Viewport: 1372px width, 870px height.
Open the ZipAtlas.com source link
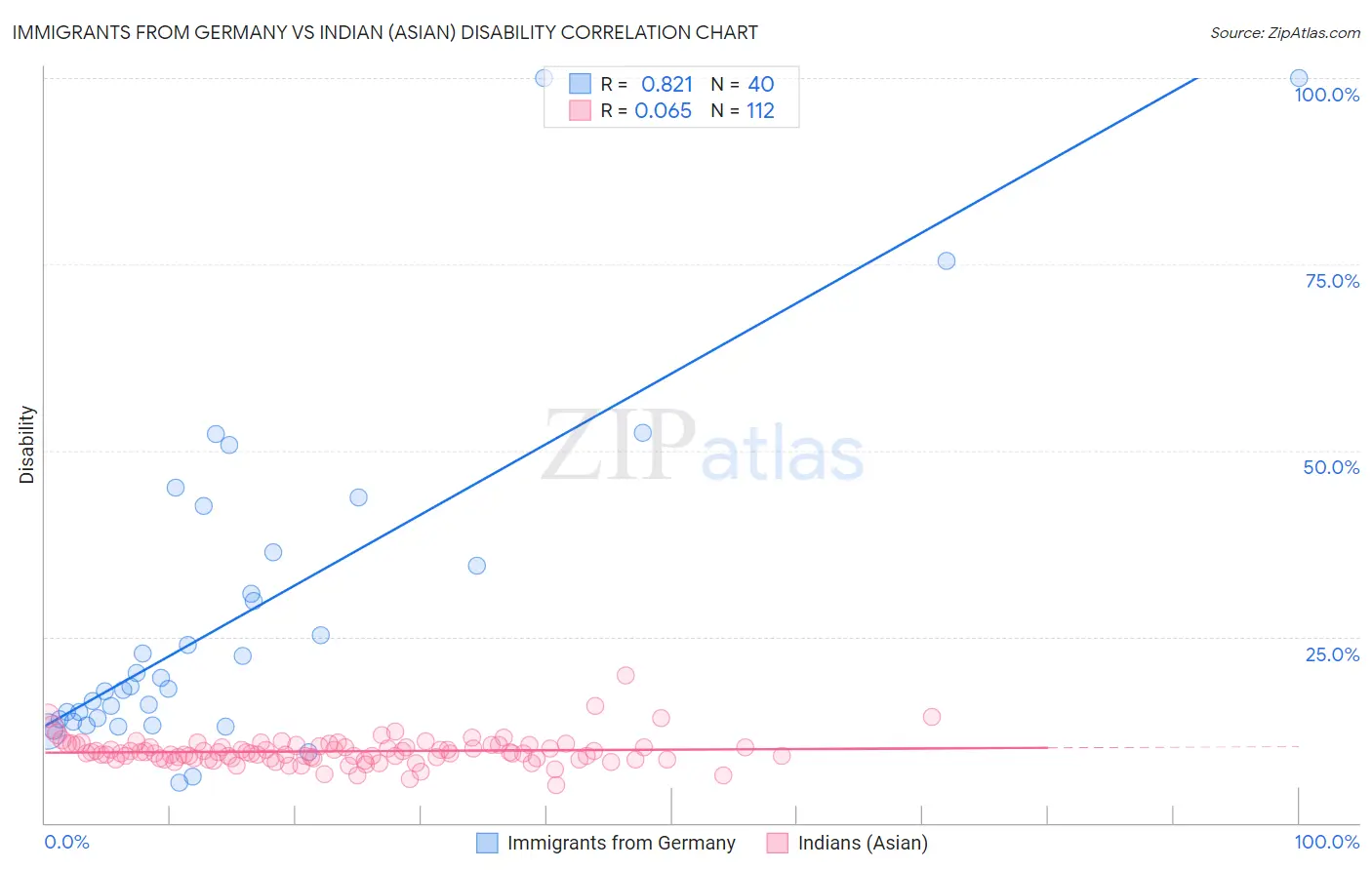click(1285, 32)
